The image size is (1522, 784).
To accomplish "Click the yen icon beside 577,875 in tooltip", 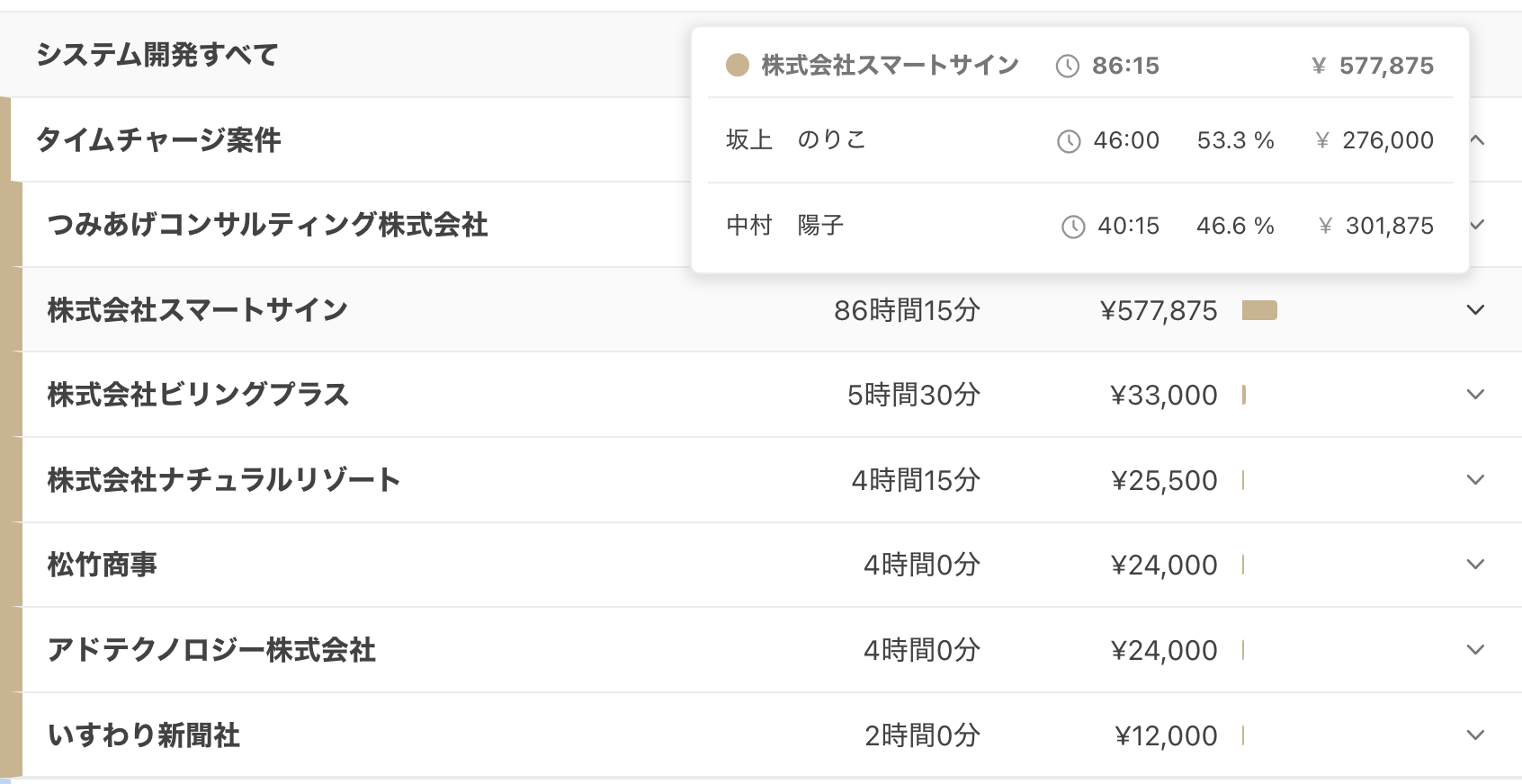I will pyautogui.click(x=1319, y=66).
